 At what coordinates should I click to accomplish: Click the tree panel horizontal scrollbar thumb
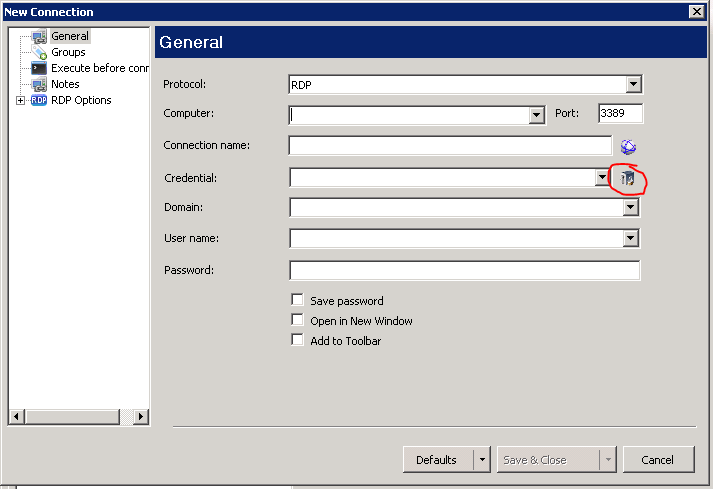72,416
